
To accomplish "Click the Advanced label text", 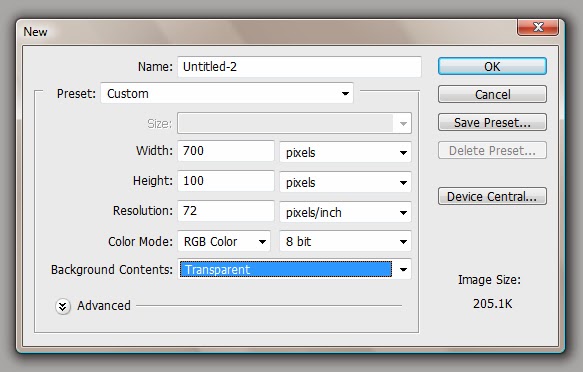I will tap(104, 305).
